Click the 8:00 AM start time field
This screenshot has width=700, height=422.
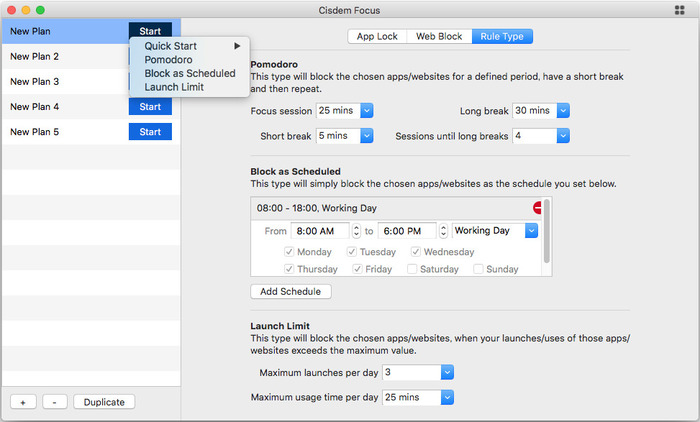tap(320, 231)
